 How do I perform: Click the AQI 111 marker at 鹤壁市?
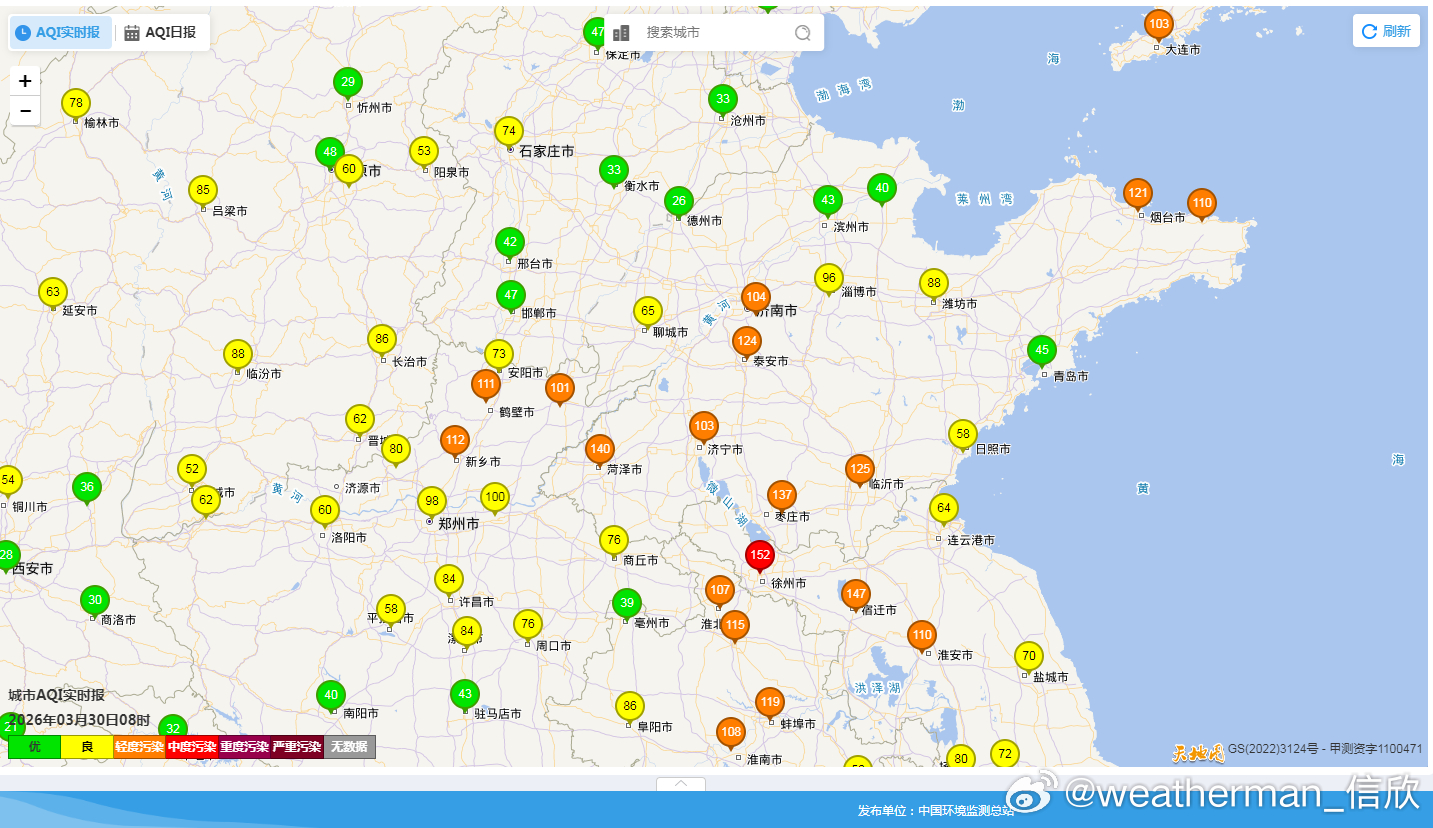[486, 384]
